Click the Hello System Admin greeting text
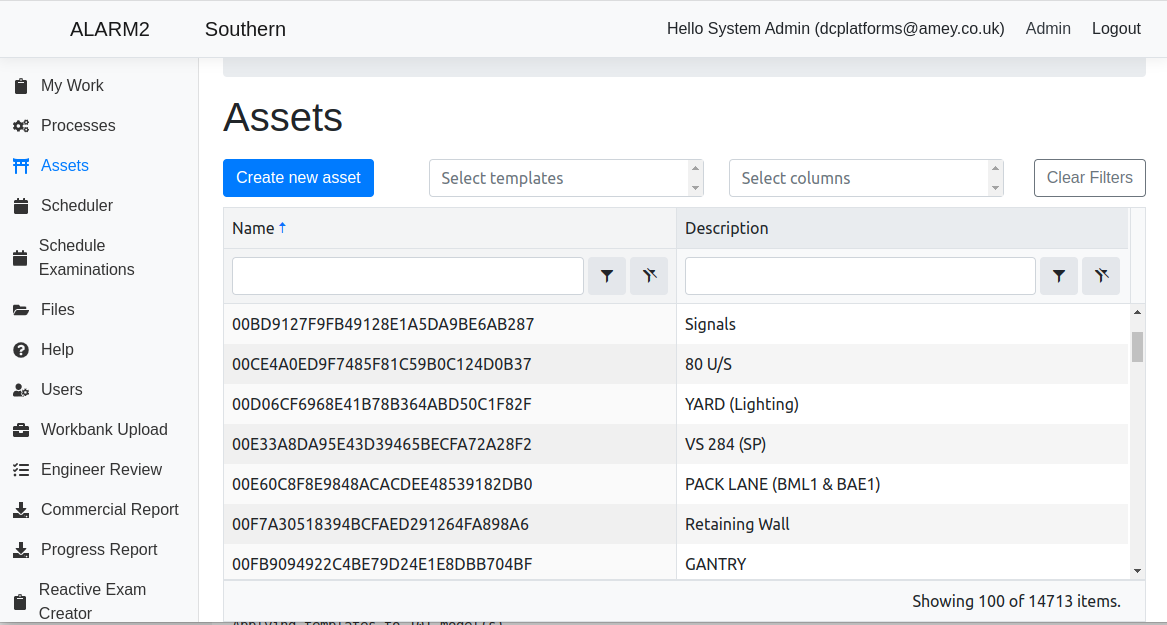1167x625 pixels. pos(836,29)
